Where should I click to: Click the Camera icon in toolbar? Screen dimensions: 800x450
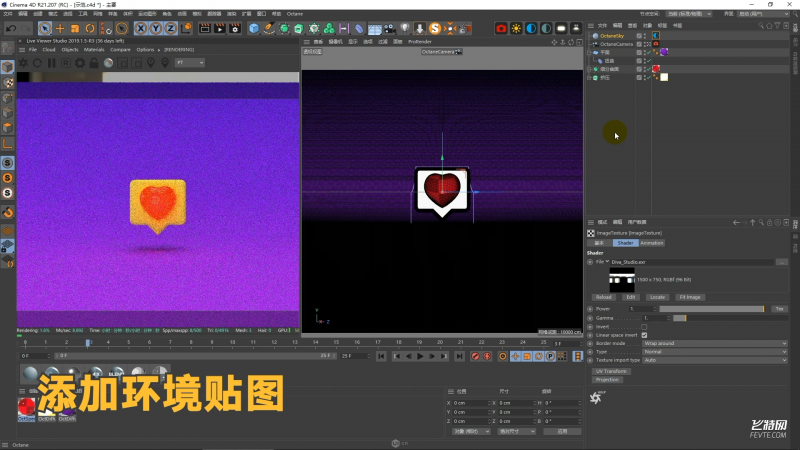[x=389, y=29]
